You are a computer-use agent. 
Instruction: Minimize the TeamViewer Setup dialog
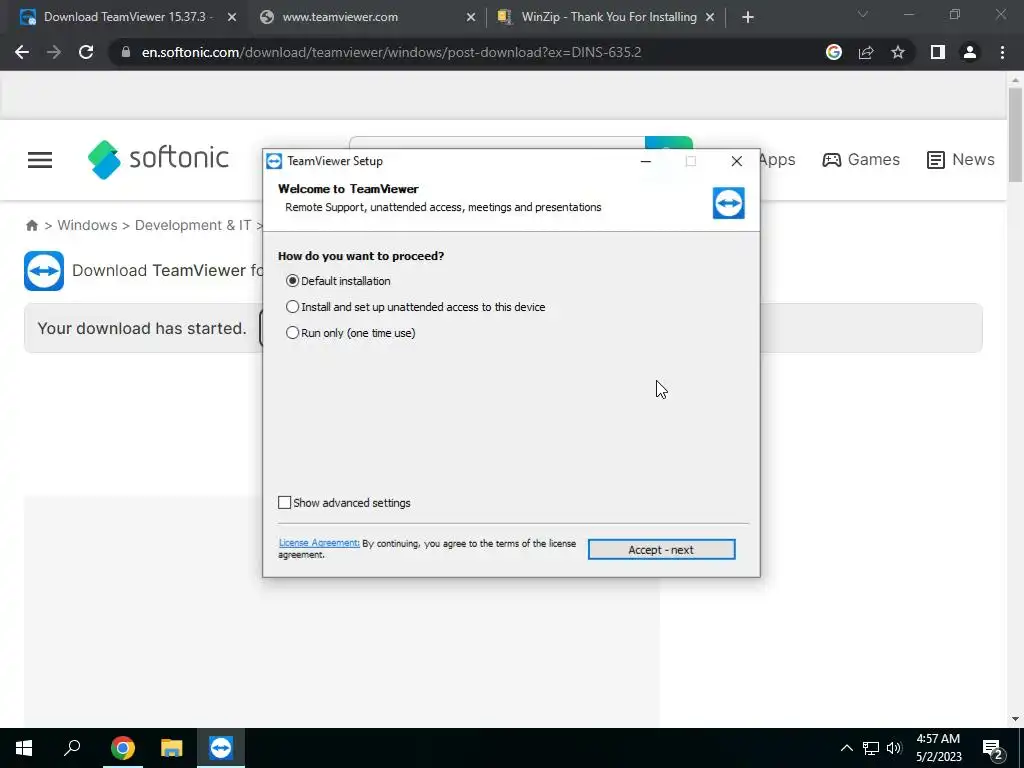click(646, 161)
